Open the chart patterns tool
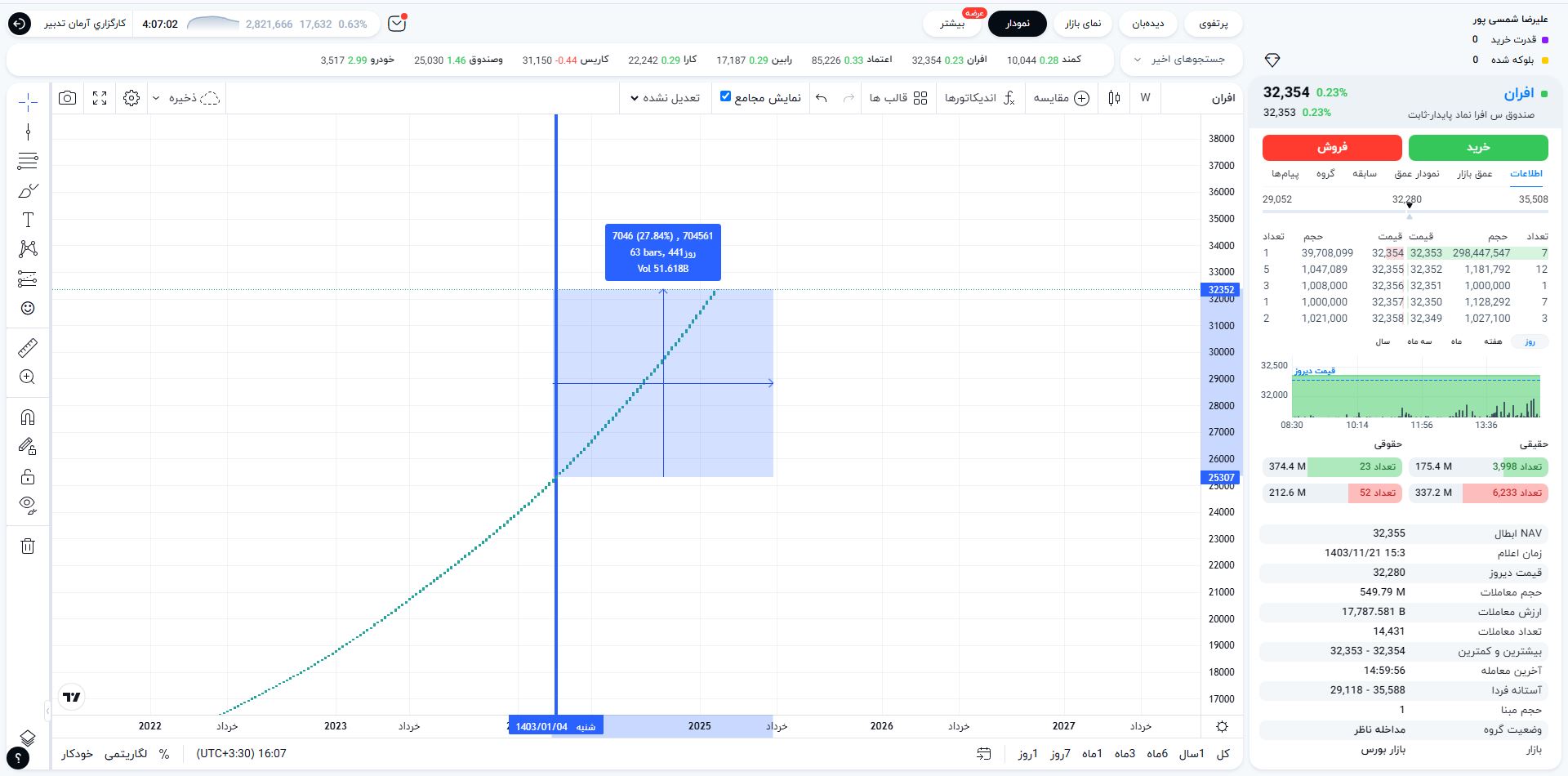Viewport: 1568px width, 776px height. click(28, 249)
